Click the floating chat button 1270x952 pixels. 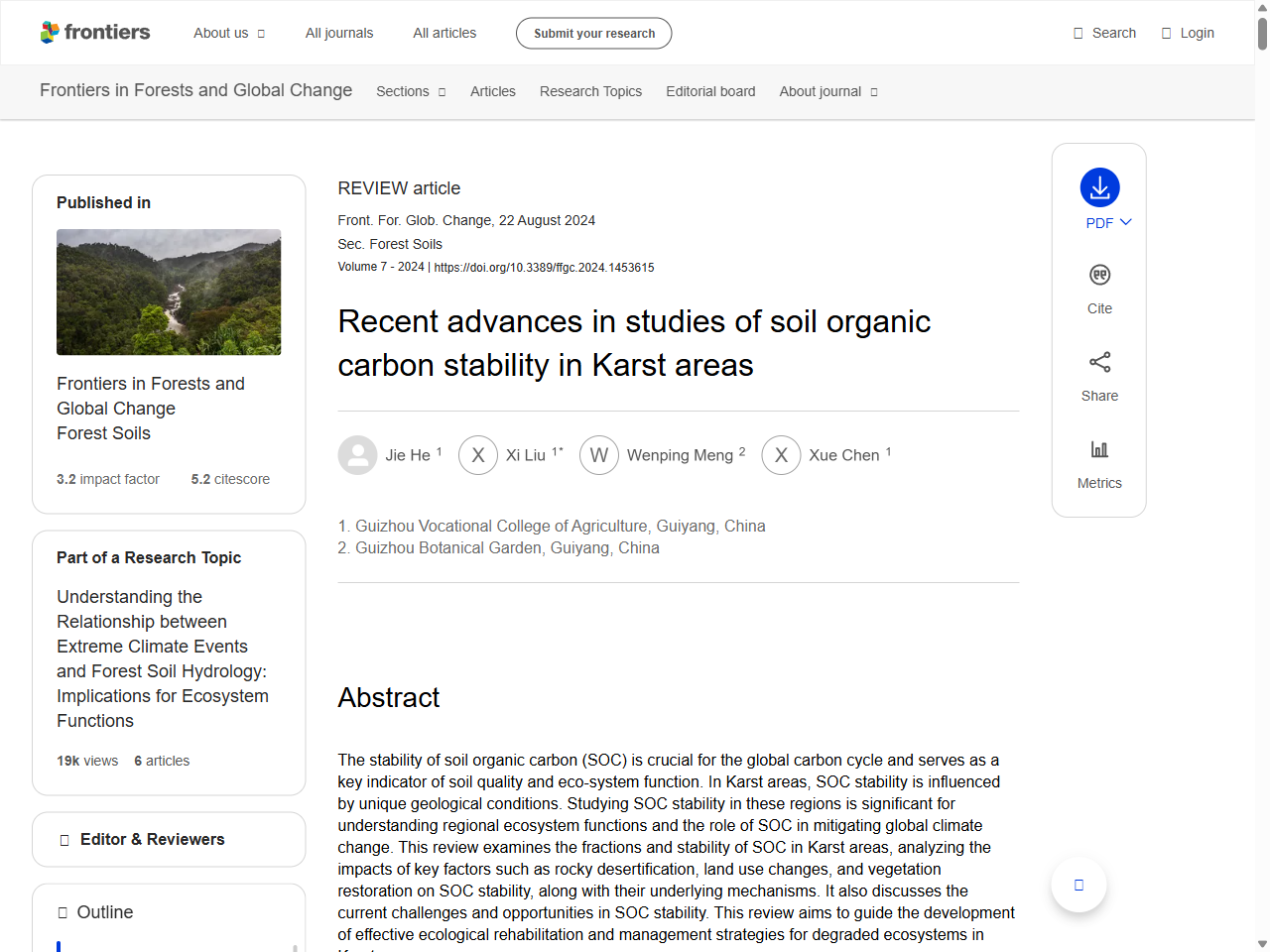coord(1078,884)
